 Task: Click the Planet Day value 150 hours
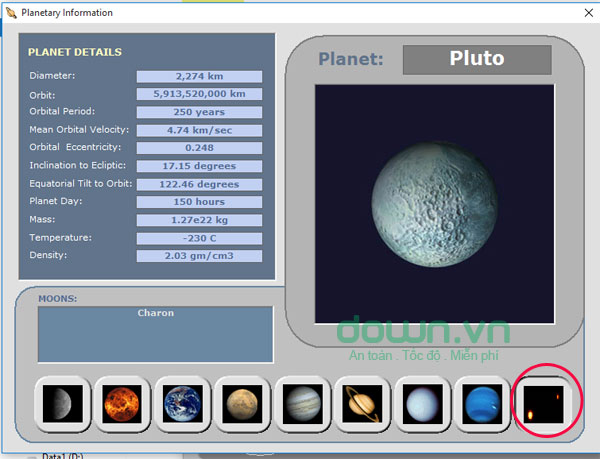pos(199,202)
